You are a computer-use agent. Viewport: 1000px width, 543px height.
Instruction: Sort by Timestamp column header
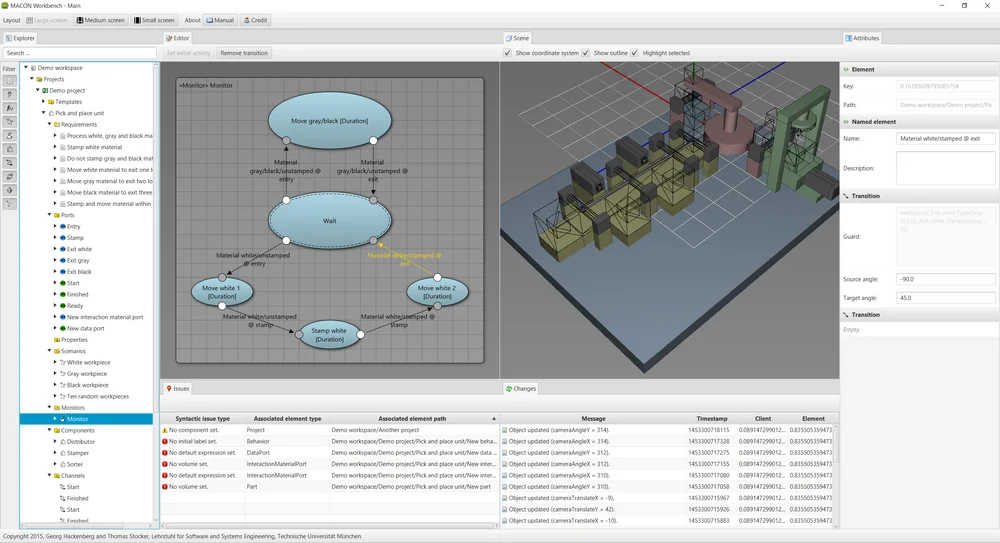[x=712, y=419]
